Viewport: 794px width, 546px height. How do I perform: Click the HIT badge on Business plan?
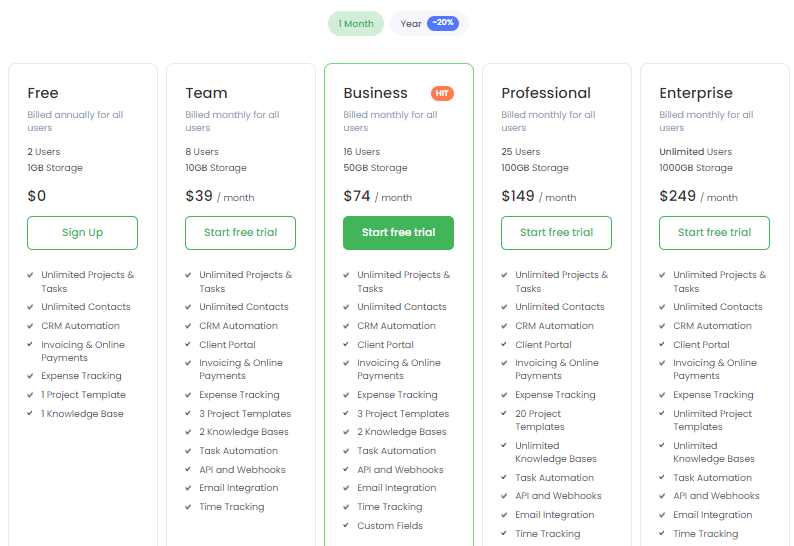(442, 93)
